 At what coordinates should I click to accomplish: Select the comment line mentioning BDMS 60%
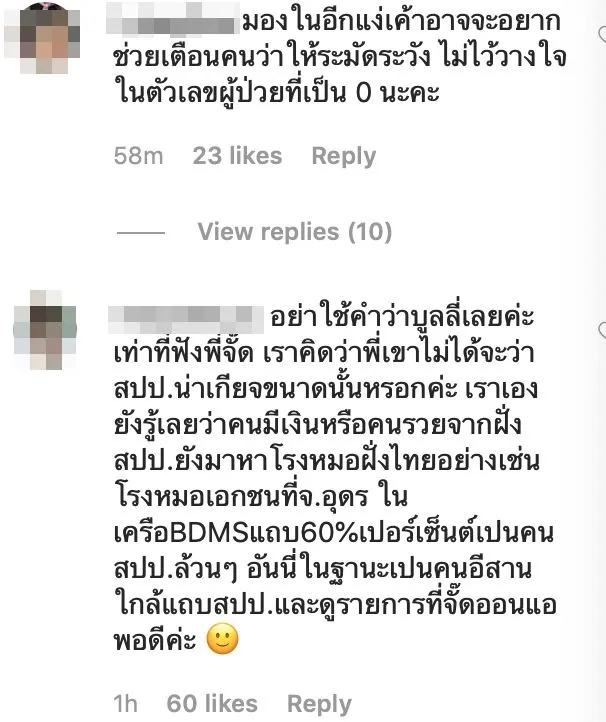[333, 533]
